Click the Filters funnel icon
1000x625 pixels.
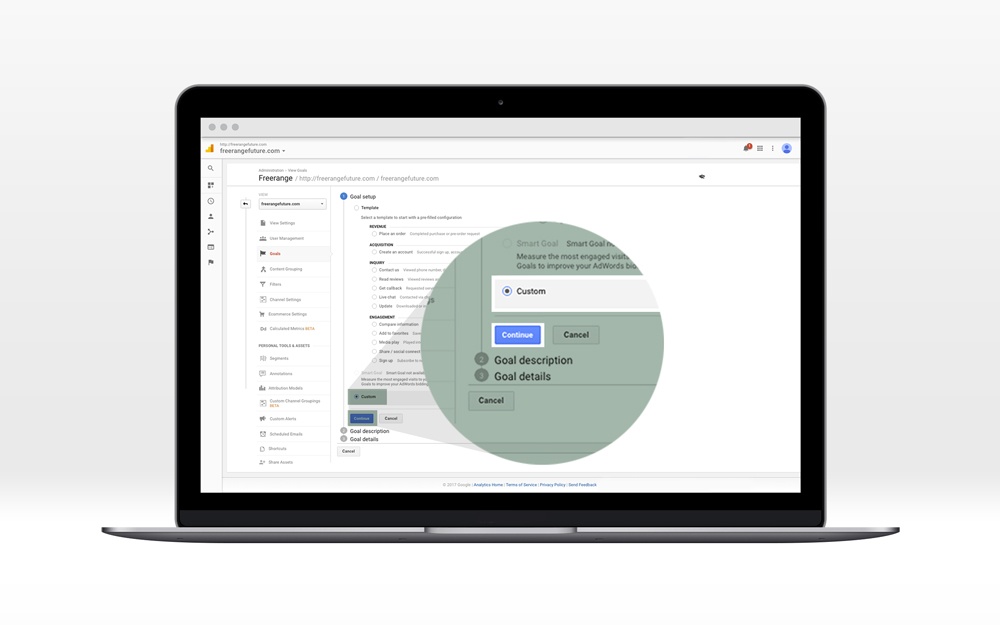tap(263, 284)
